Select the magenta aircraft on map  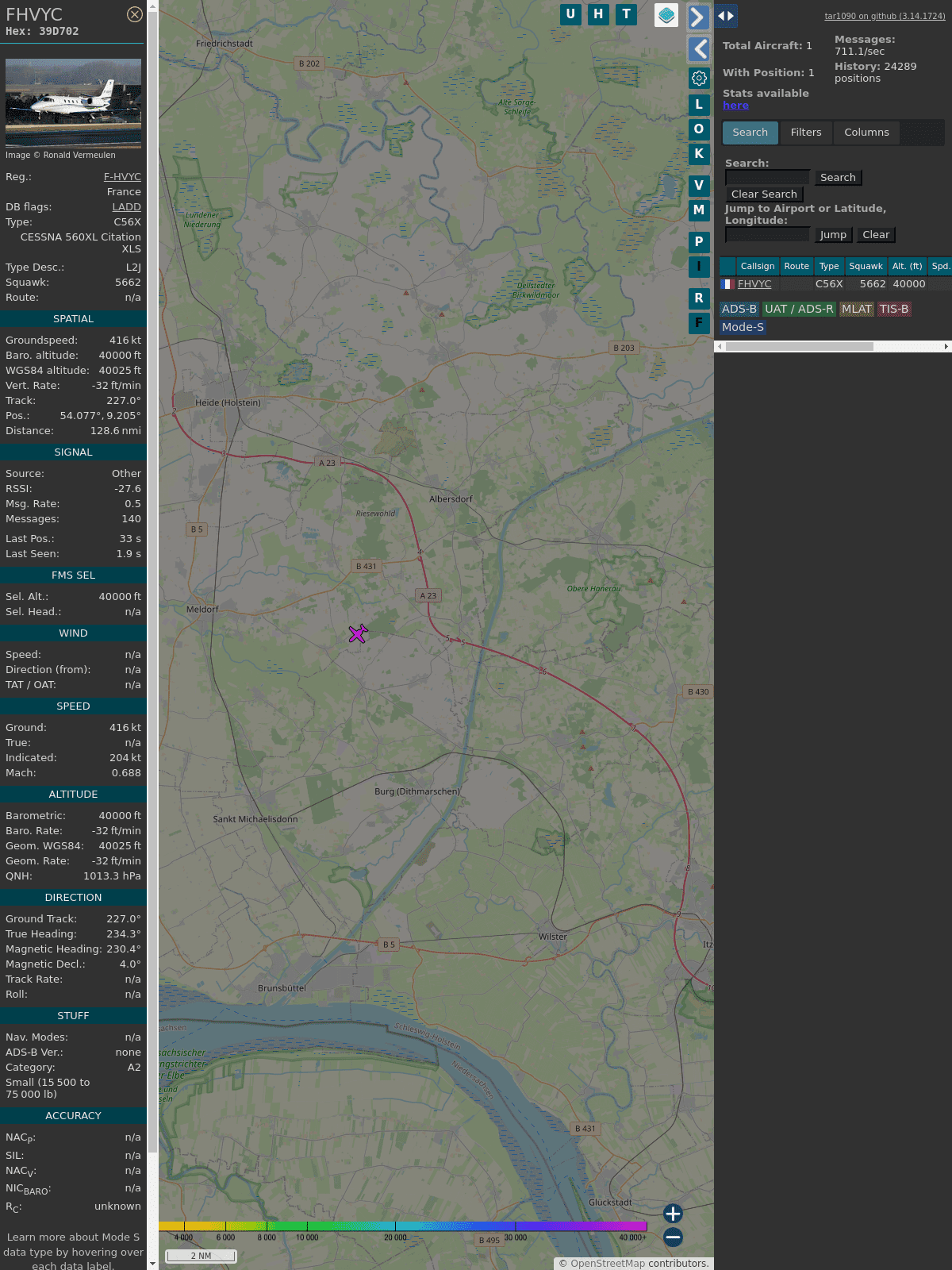pos(358,633)
